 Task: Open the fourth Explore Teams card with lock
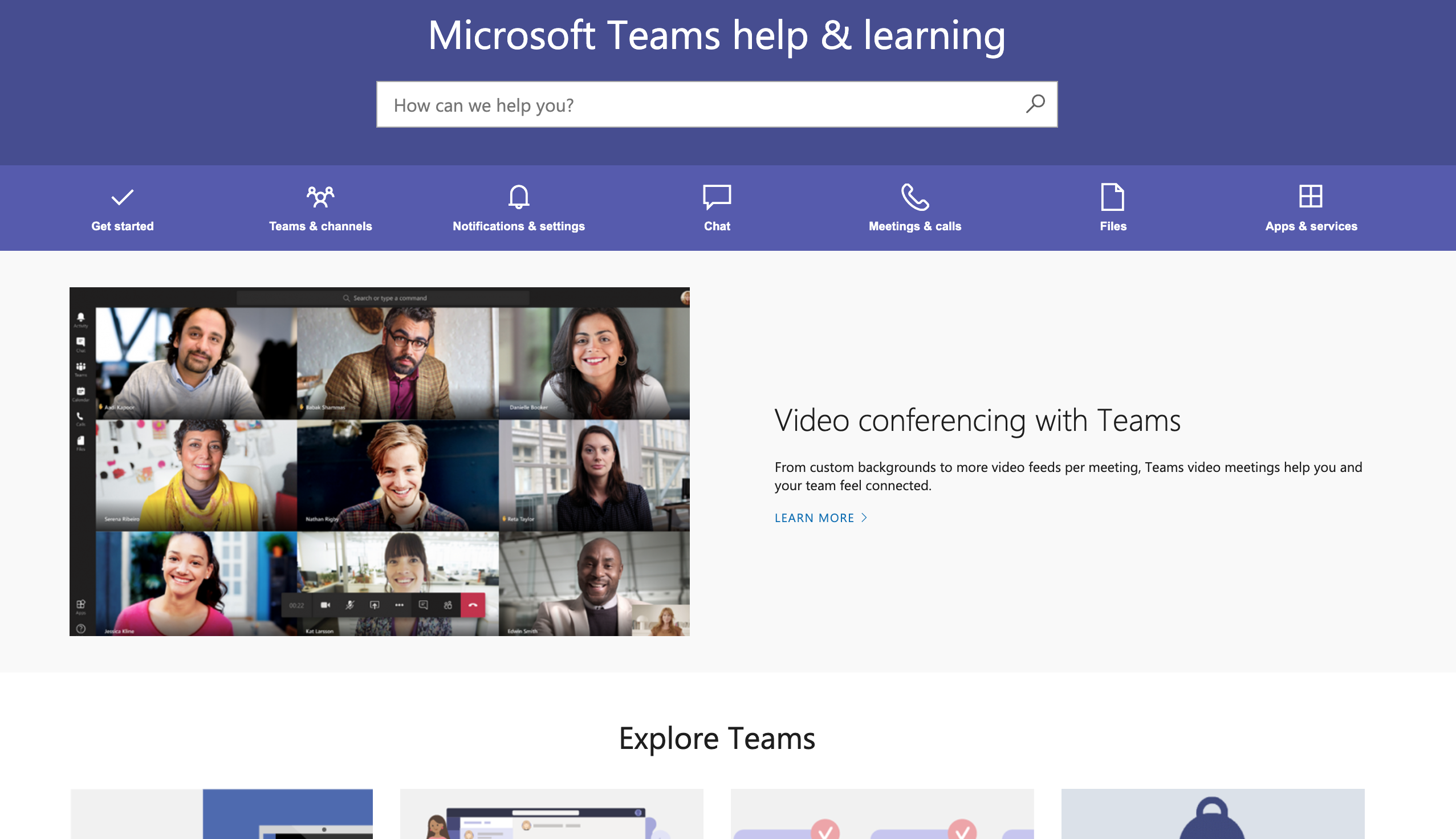click(x=1213, y=814)
